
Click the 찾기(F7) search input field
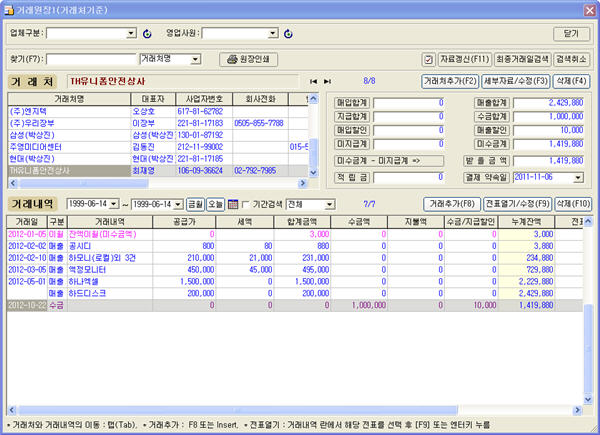point(91,59)
